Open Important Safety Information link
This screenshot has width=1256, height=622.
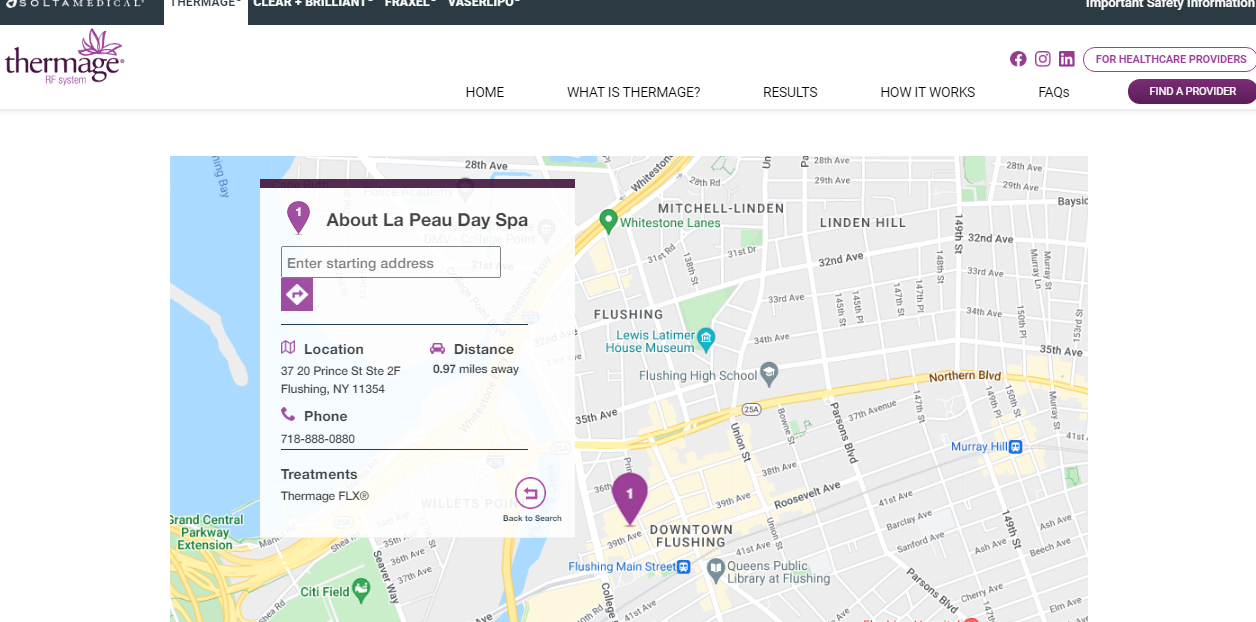point(1170,4)
